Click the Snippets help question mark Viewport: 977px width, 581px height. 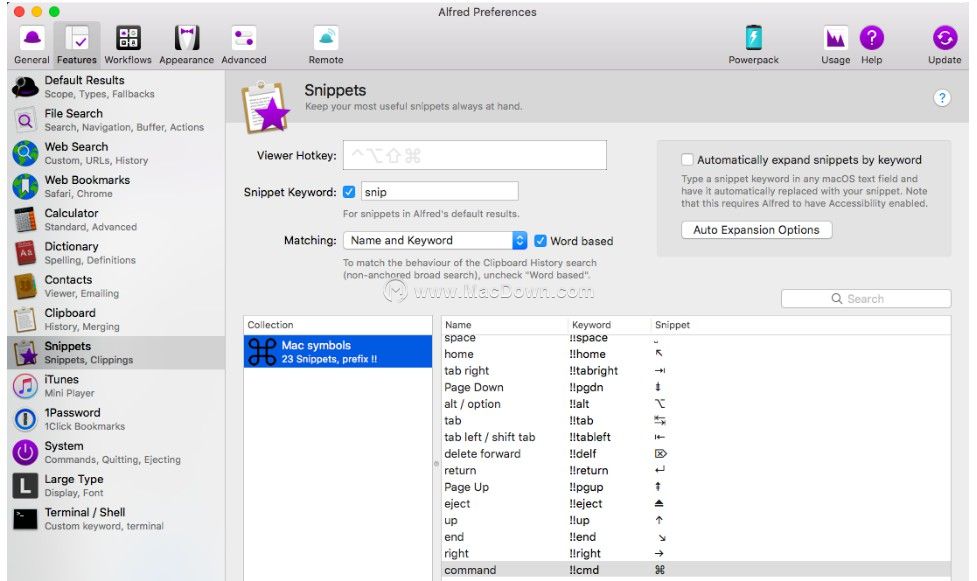(941, 98)
